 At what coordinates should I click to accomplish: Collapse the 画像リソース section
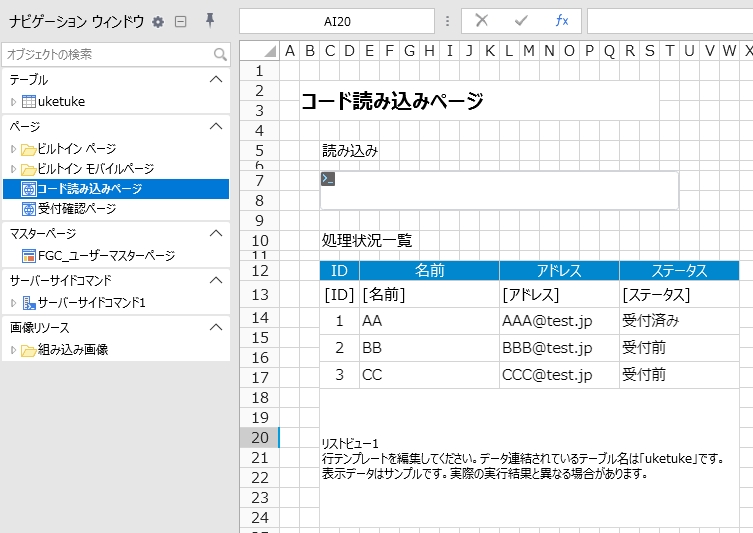pyautogui.click(x=215, y=327)
